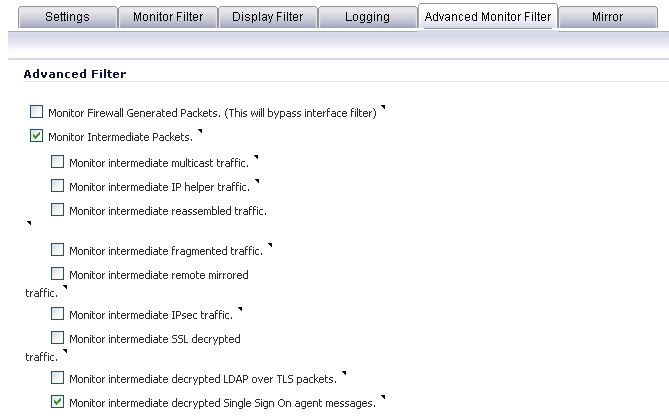
Task: Switch to the Monitor Filter tab
Action: [x=167, y=17]
